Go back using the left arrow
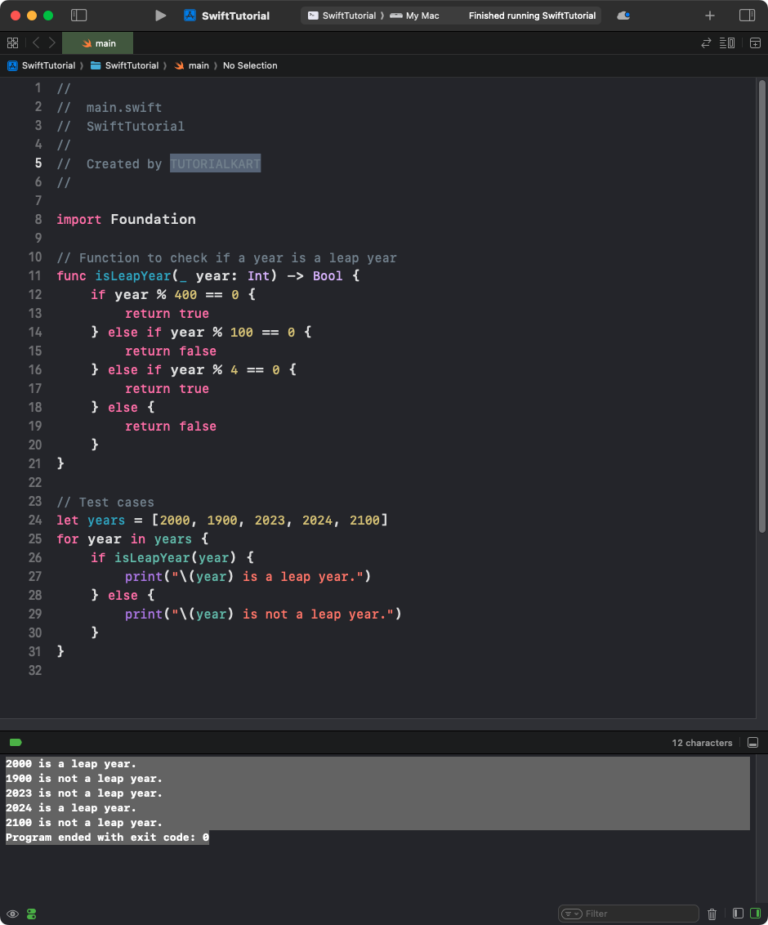This screenshot has height=925, width=768. (36, 43)
